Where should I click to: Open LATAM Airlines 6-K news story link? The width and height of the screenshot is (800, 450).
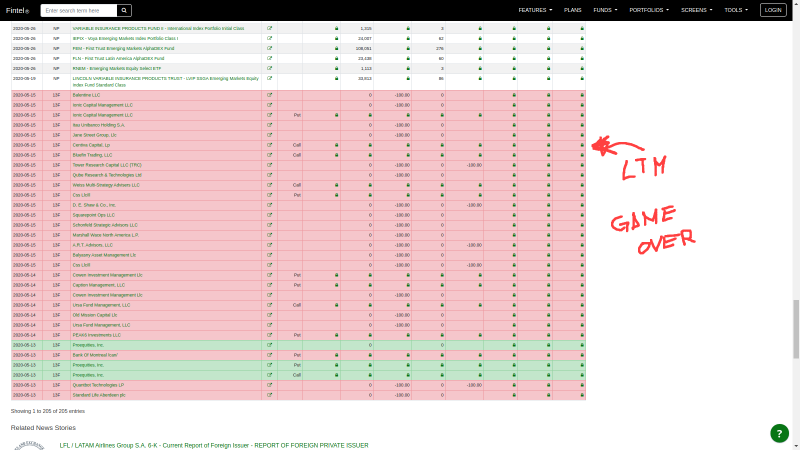[x=213, y=445]
